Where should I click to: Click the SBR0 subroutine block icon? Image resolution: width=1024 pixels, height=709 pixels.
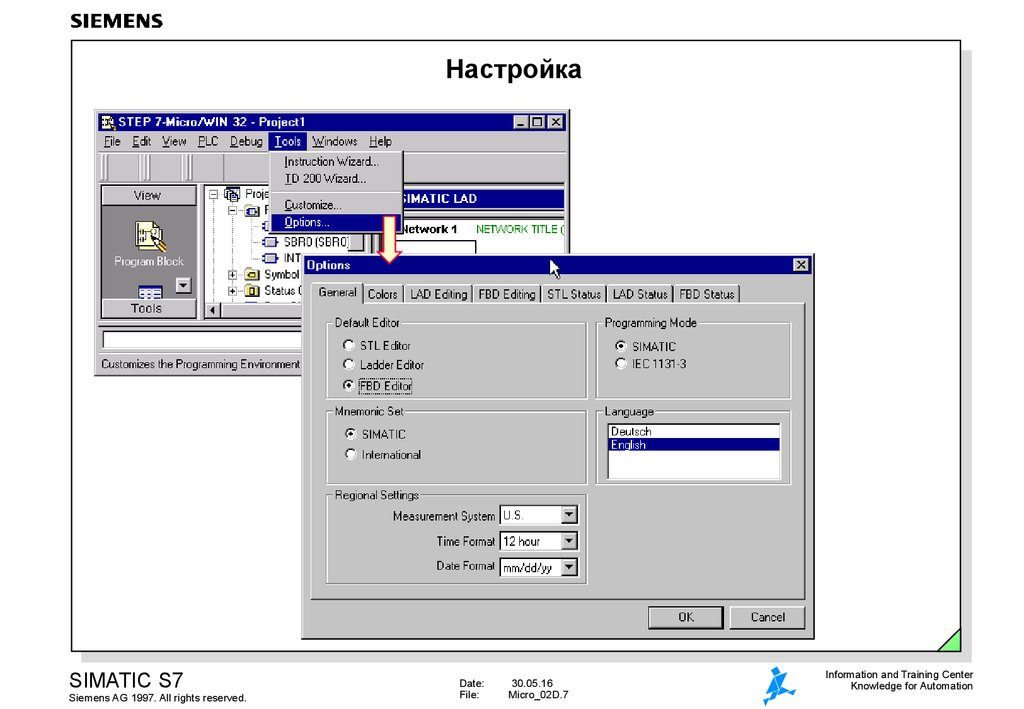point(270,242)
